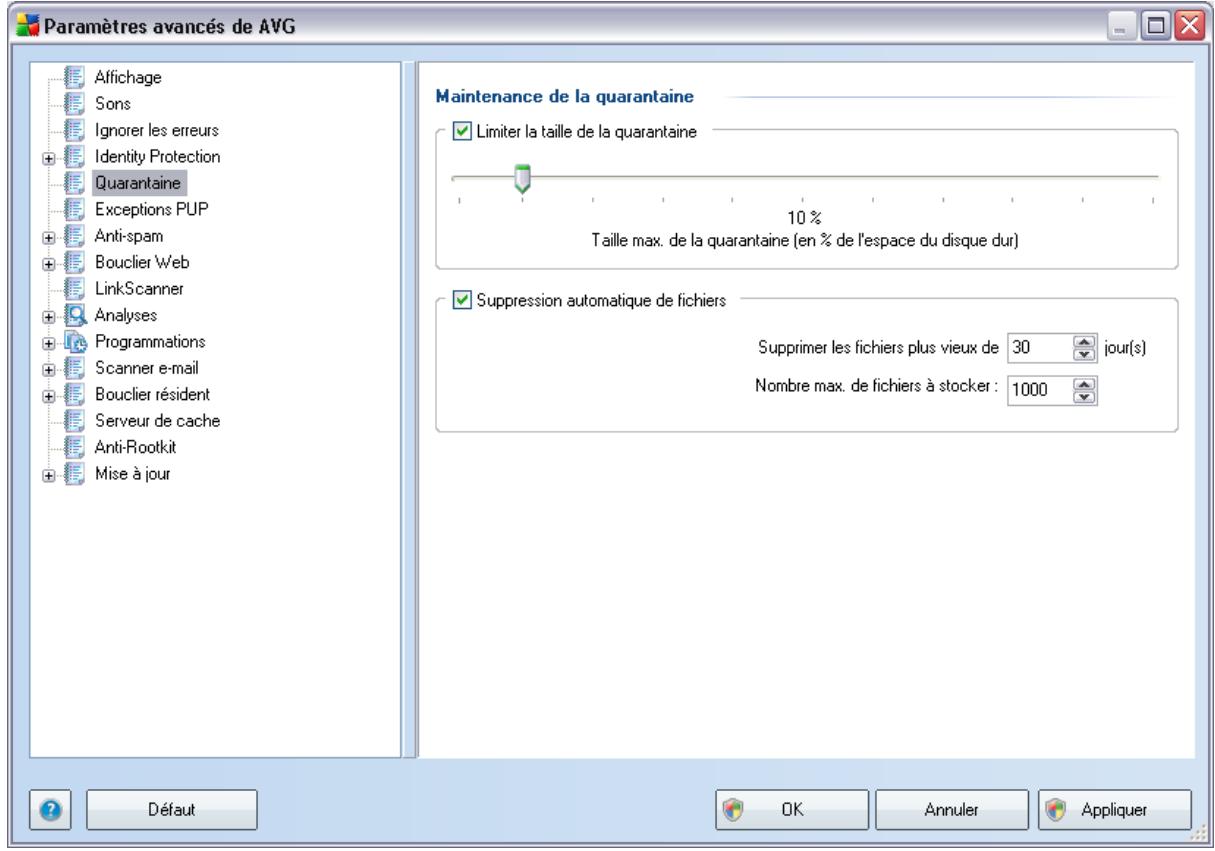Click the LinkScanner item icon
Viewport: 1215px width, 851px height.
tap(73, 289)
